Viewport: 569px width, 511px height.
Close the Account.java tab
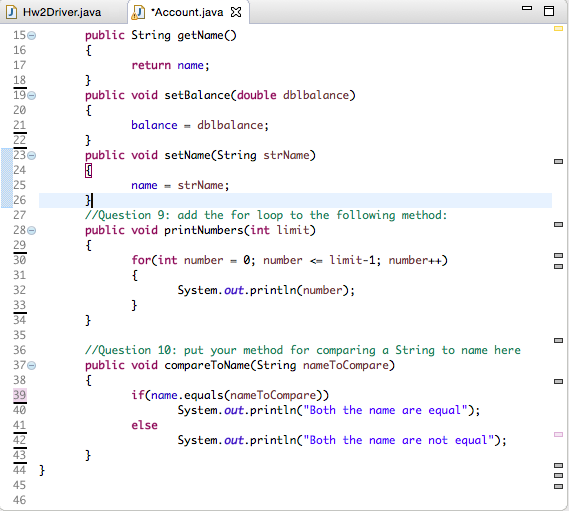coord(236,12)
